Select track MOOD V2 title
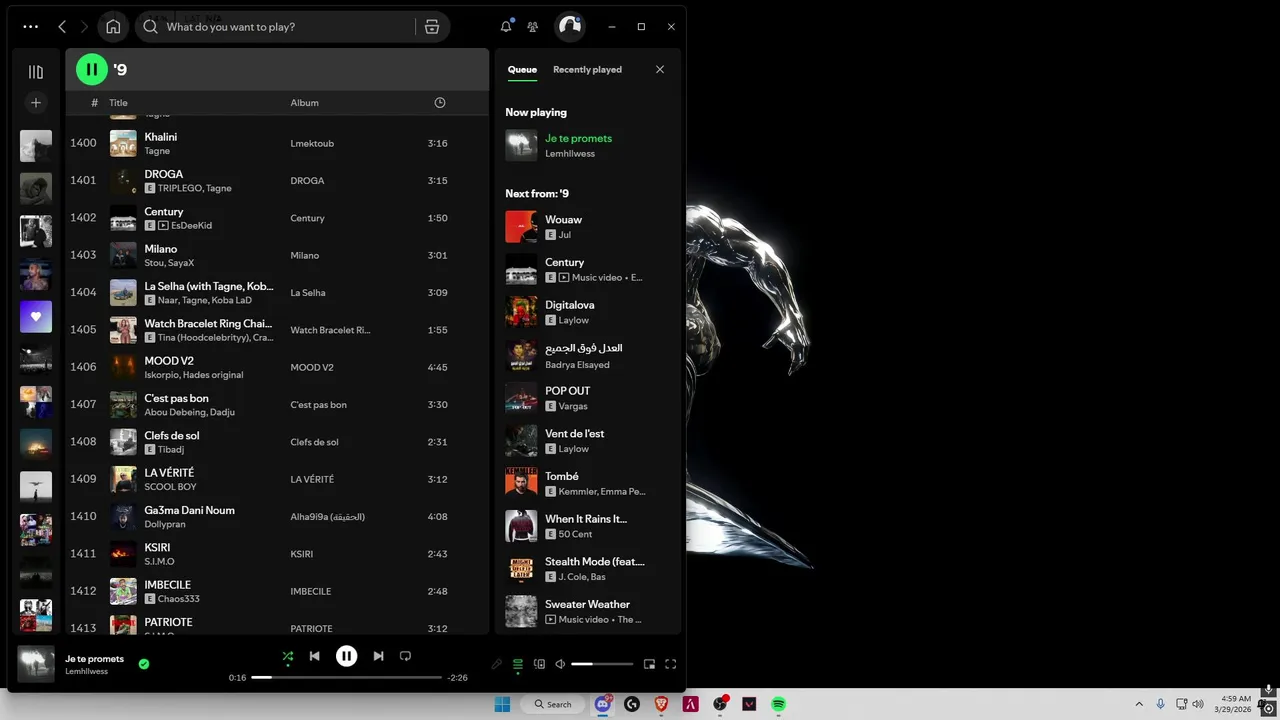The height and width of the screenshot is (720, 1280). [169, 361]
